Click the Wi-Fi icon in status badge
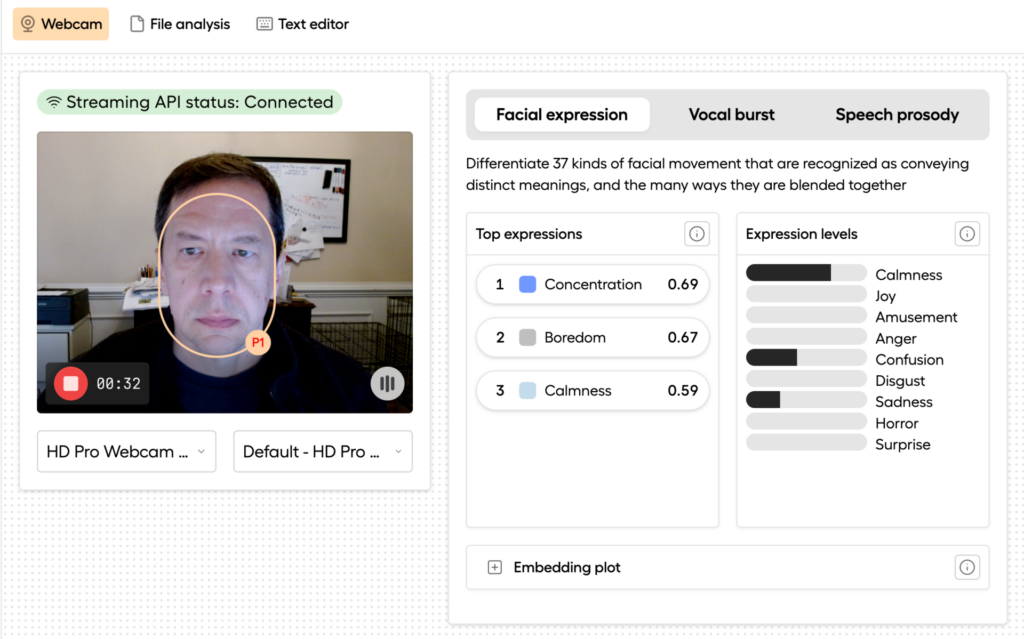The height and width of the screenshot is (639, 1024). click(54, 102)
